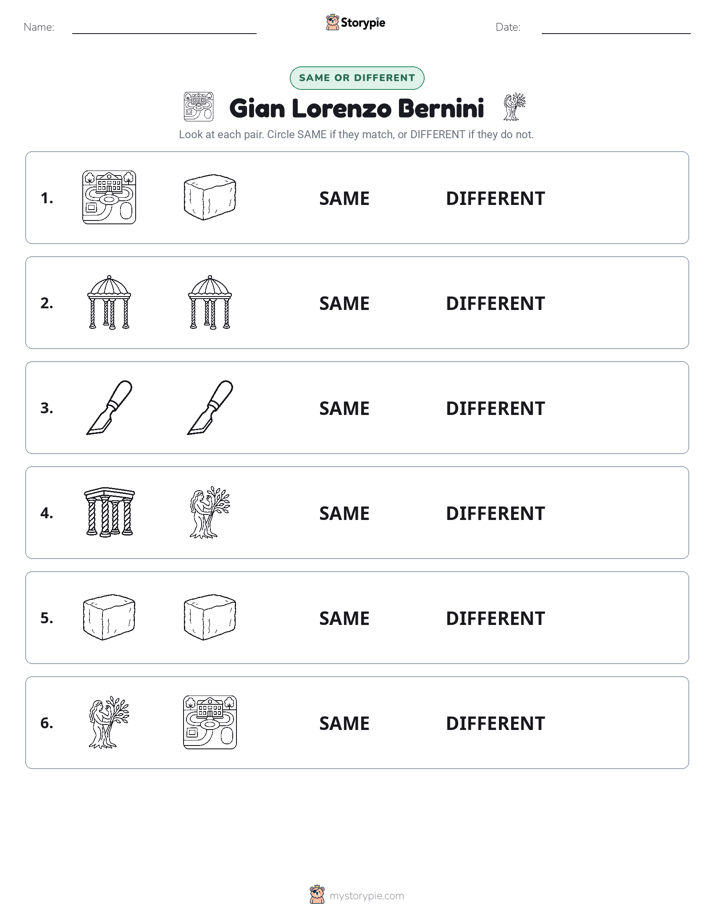Viewport: 714px width, 924px height.
Task: Choose SAME for pair 1
Action: click(344, 199)
